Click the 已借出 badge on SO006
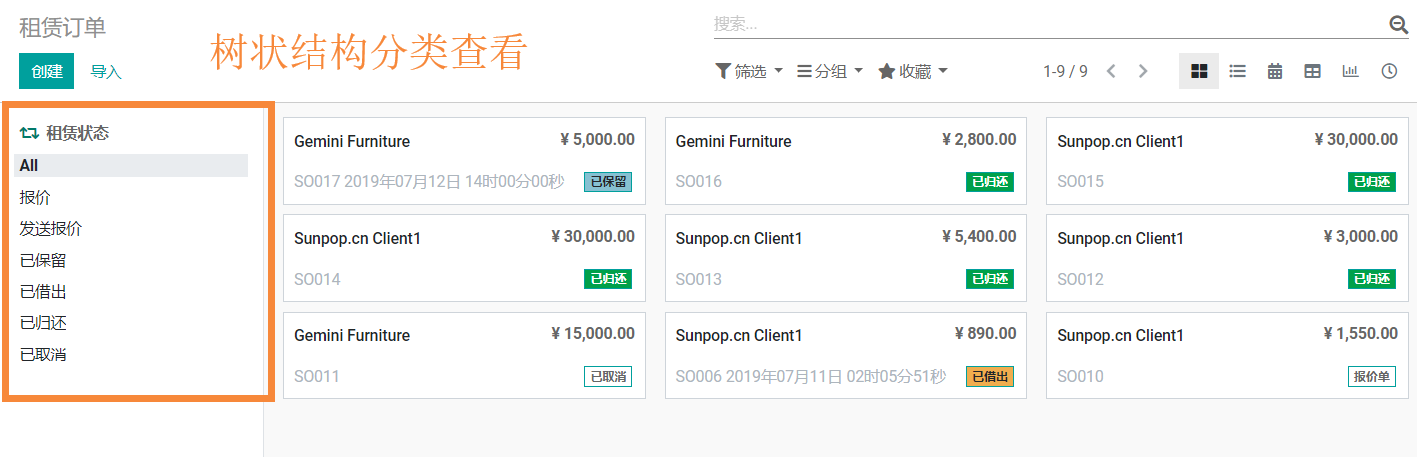 (x=990, y=377)
